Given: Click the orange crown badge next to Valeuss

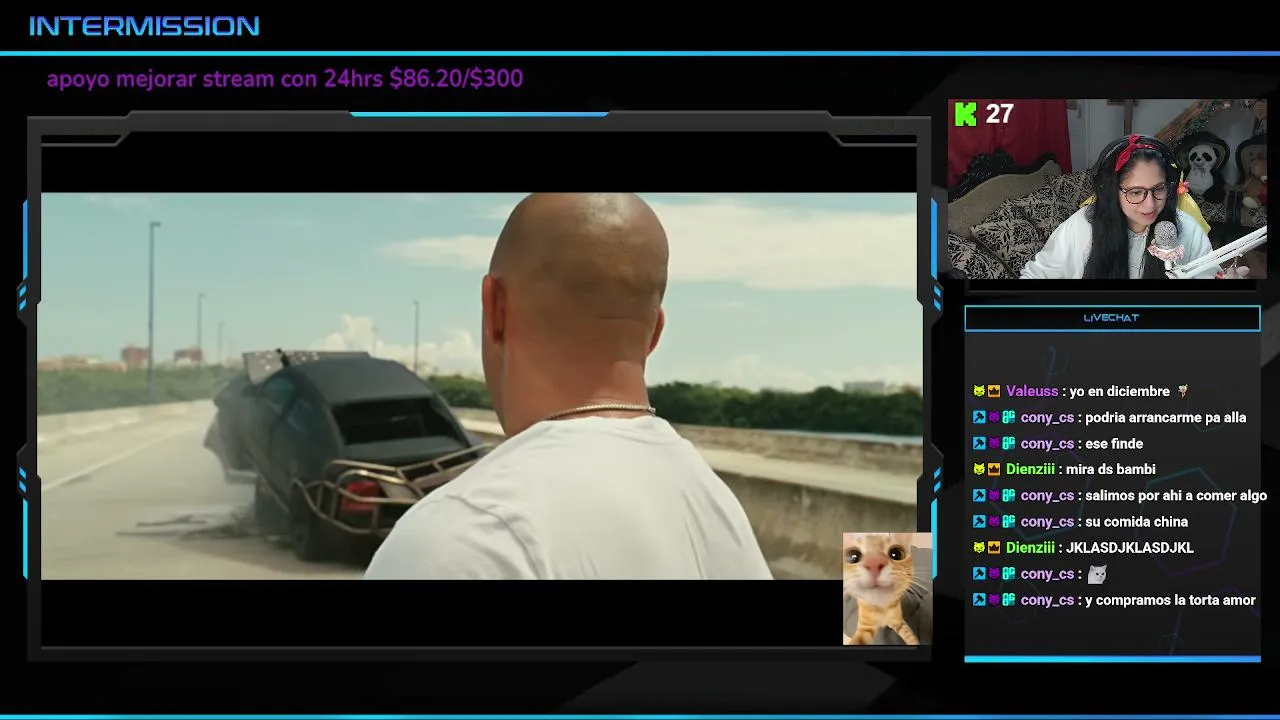Looking at the screenshot, I should point(994,392).
